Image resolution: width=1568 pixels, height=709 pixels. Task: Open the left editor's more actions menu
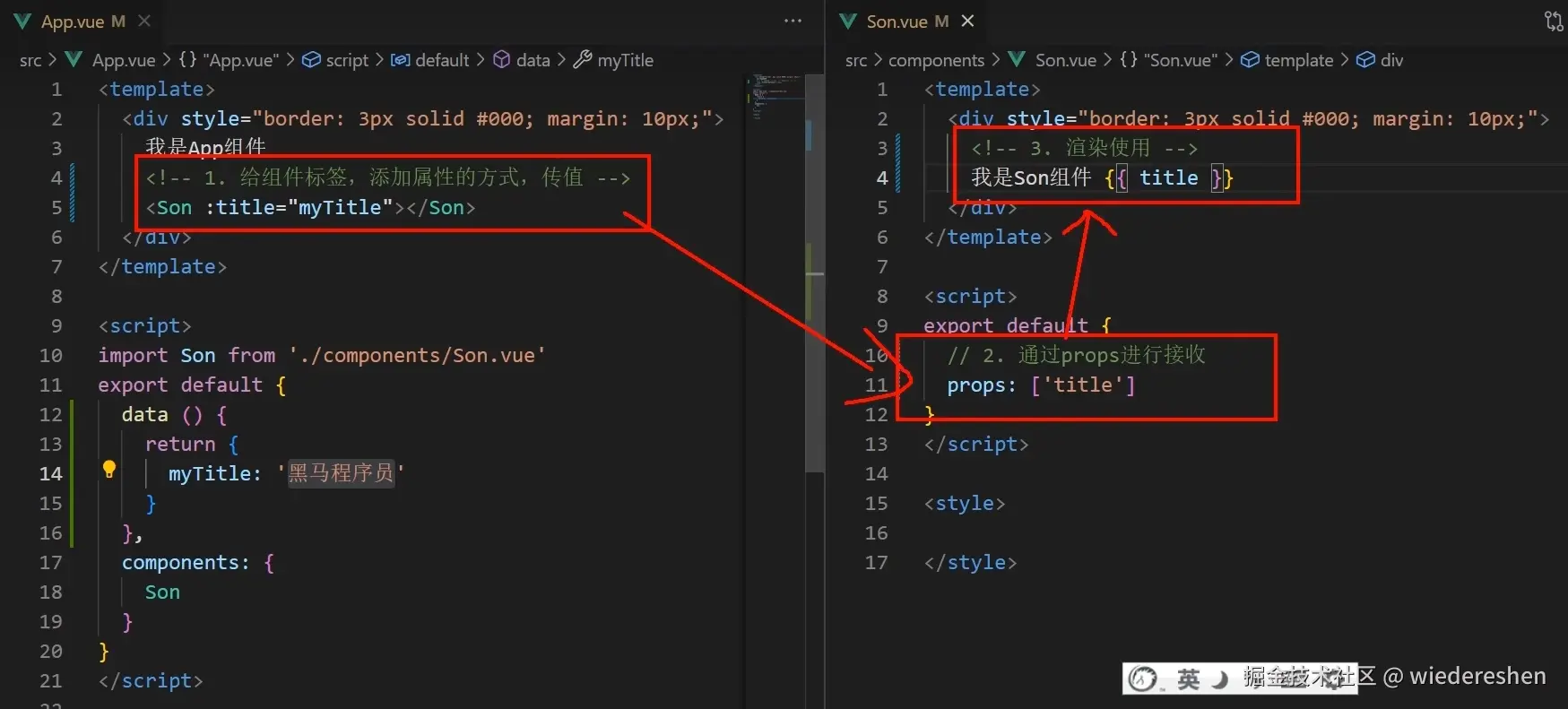coord(793,21)
